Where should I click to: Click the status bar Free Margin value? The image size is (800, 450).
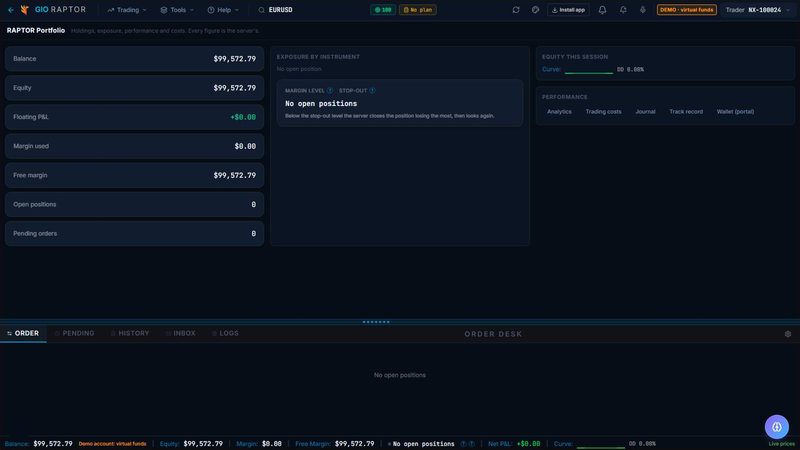tap(355, 444)
